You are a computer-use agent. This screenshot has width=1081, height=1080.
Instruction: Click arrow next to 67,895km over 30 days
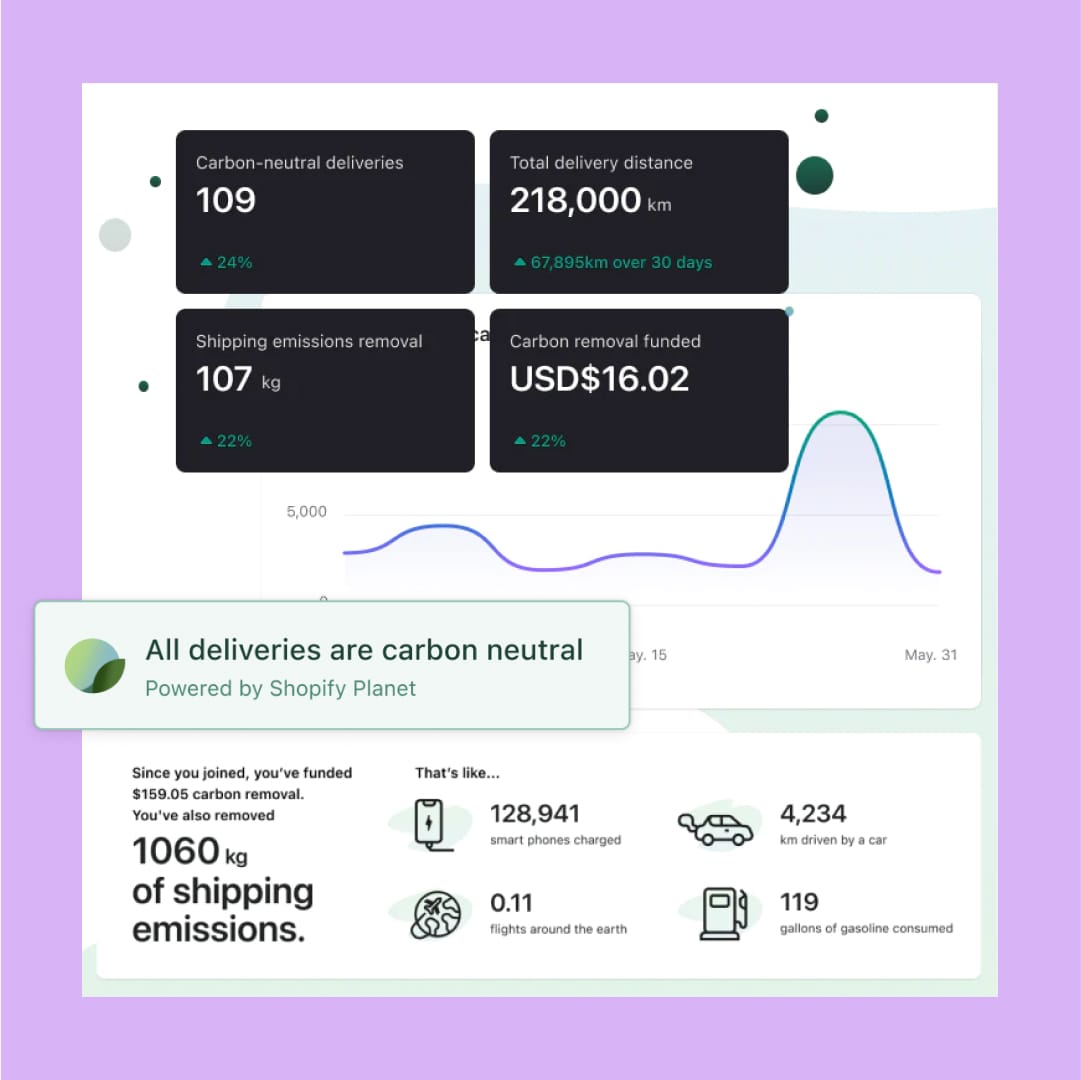coord(520,262)
